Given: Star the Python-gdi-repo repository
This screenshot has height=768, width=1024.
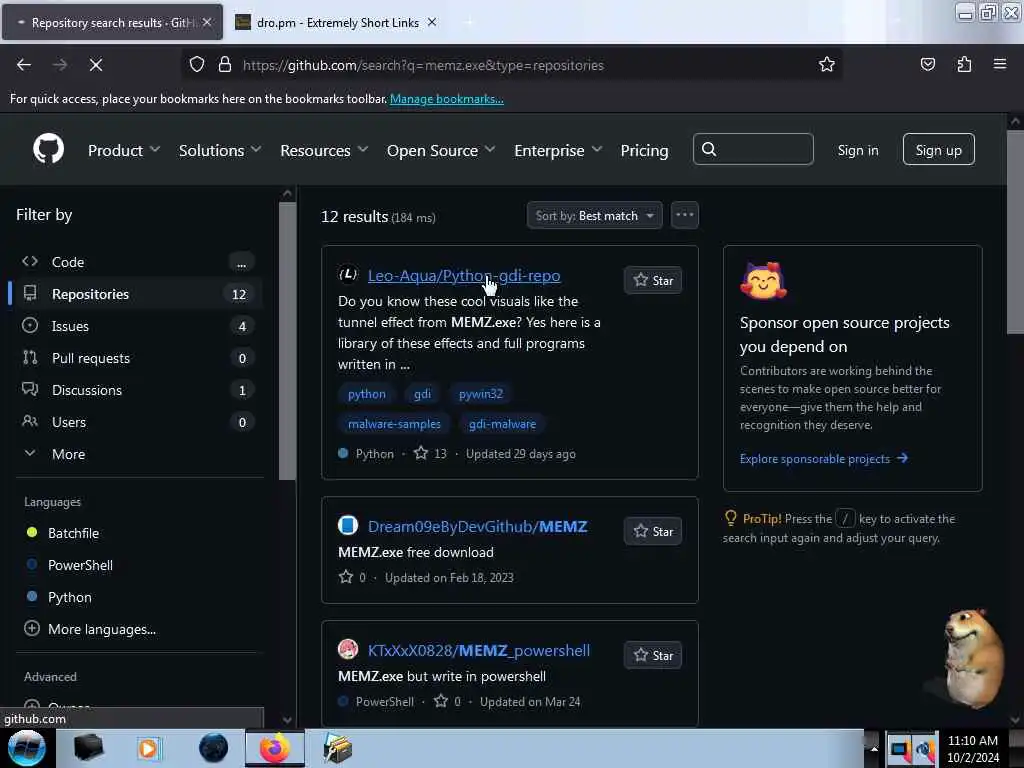Looking at the screenshot, I should point(653,280).
